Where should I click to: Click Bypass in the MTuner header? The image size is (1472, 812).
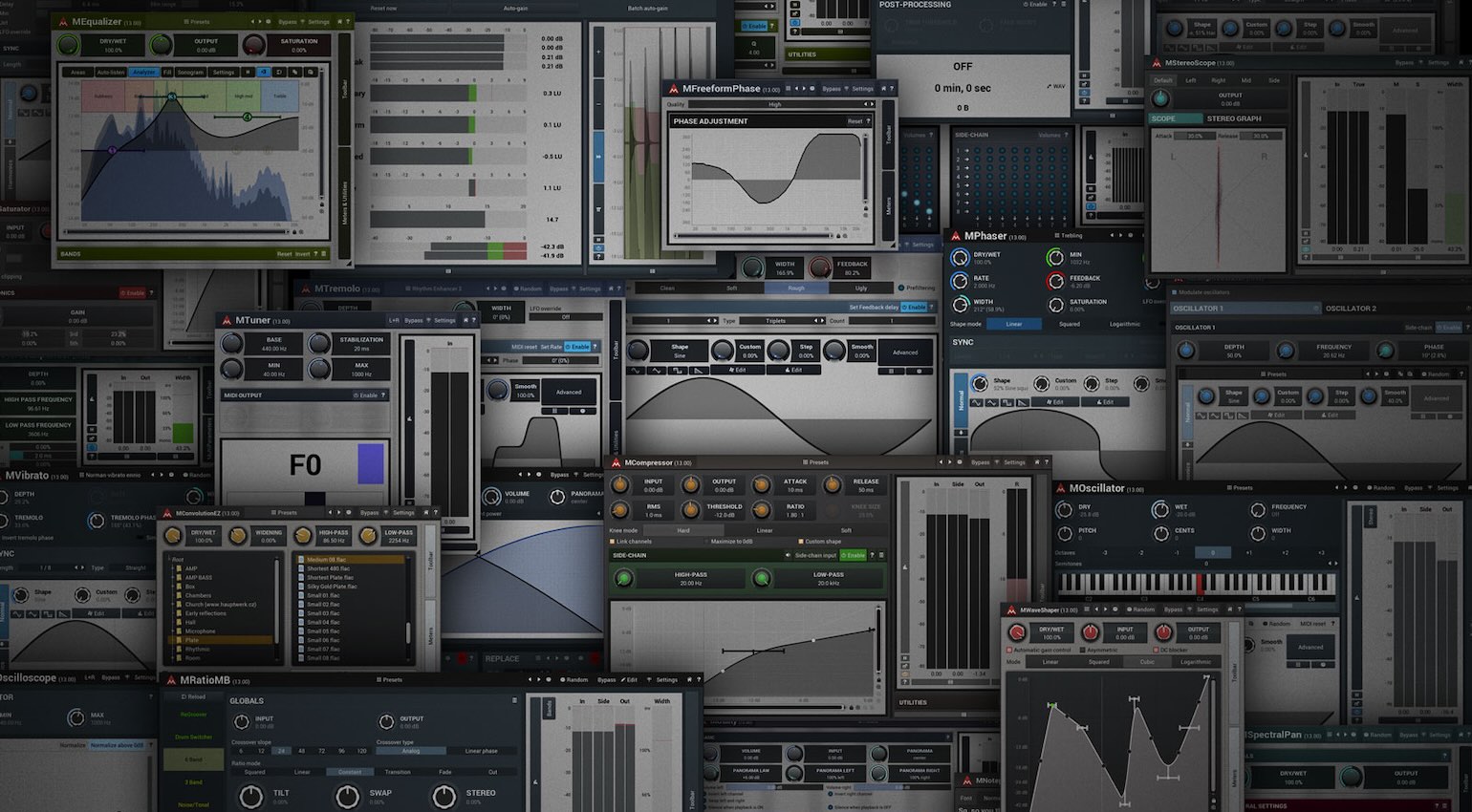pyautogui.click(x=413, y=321)
